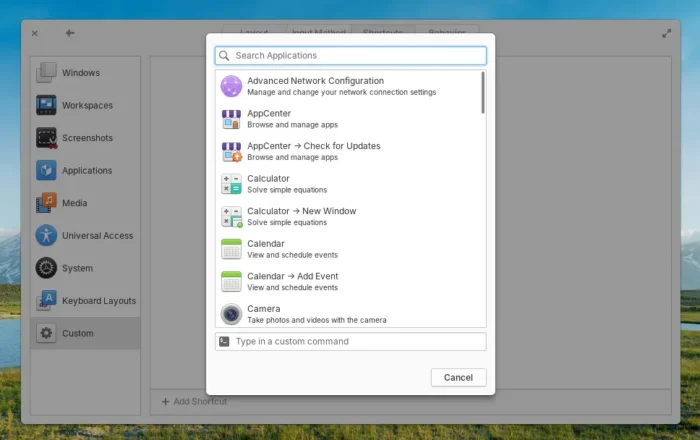
Task: Click the magnifier icon in search field
Action: pyautogui.click(x=224, y=55)
